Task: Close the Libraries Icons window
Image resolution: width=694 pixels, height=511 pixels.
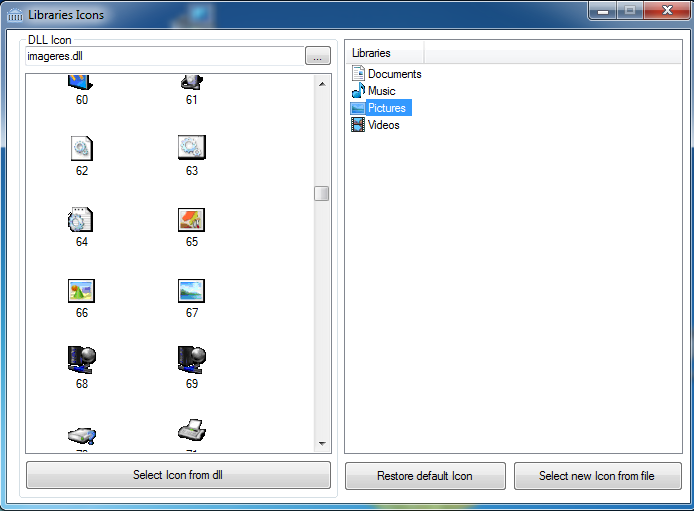Action: [x=667, y=11]
